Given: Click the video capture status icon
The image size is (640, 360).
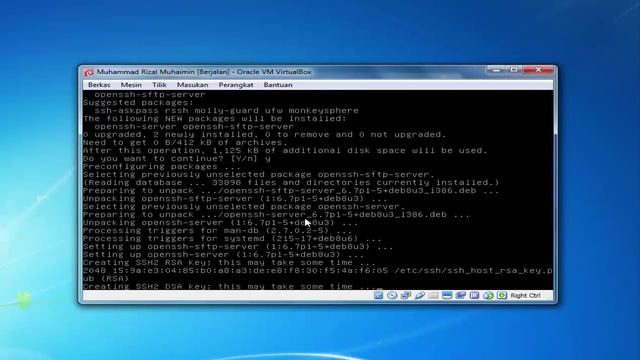Looking at the screenshot, I should point(461,295).
